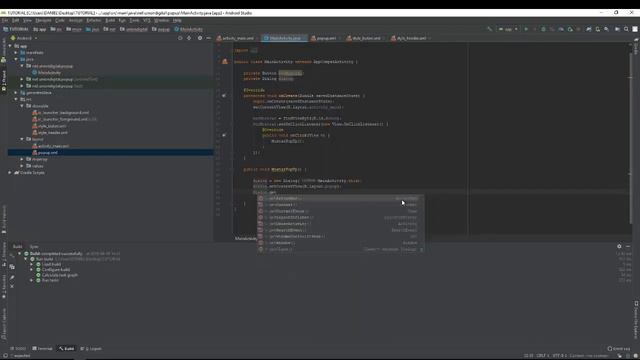Open the Event Log button
This screenshot has width=640, height=360.
[x=619, y=349]
